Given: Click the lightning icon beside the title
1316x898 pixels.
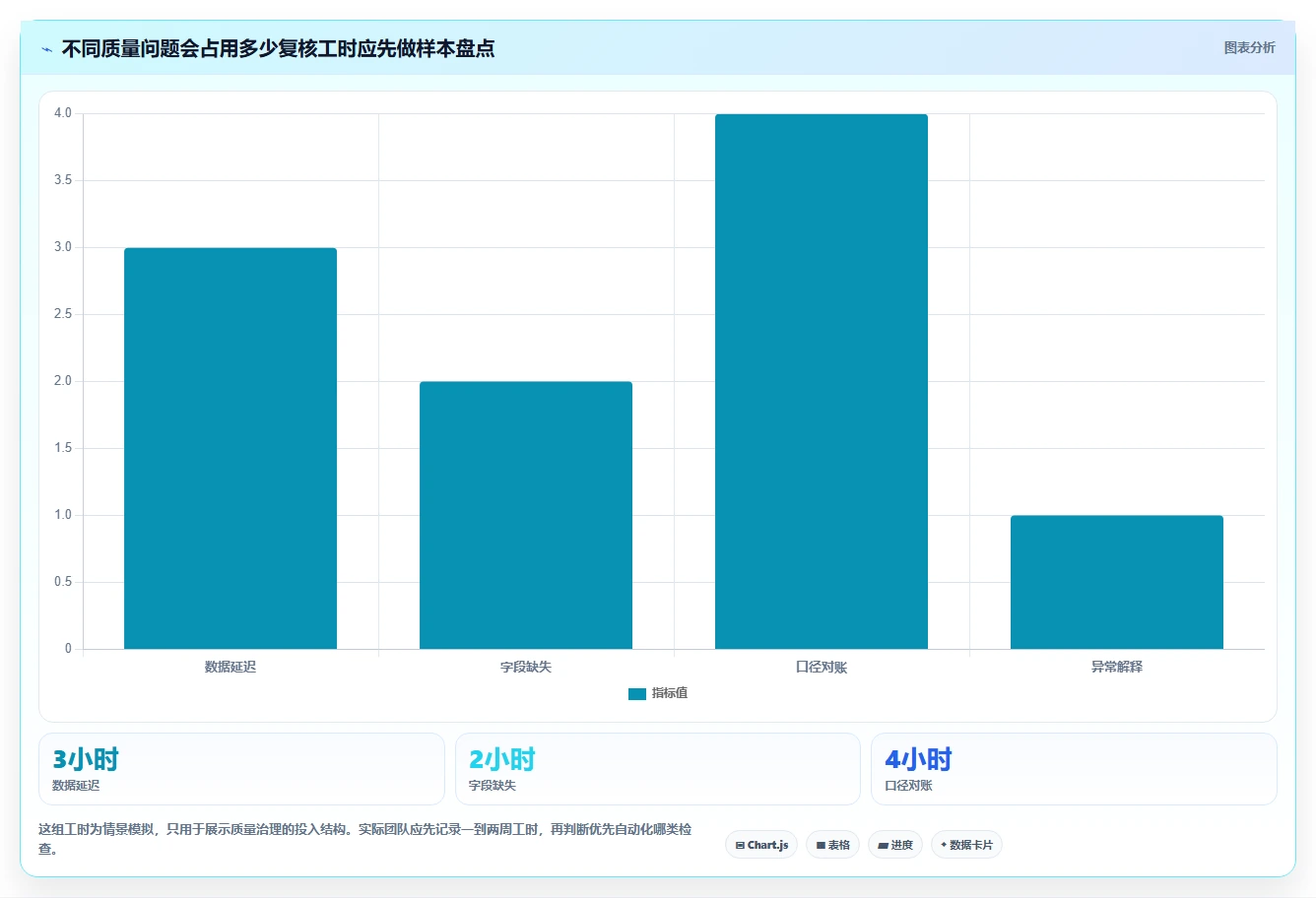Looking at the screenshot, I should tap(46, 49).
